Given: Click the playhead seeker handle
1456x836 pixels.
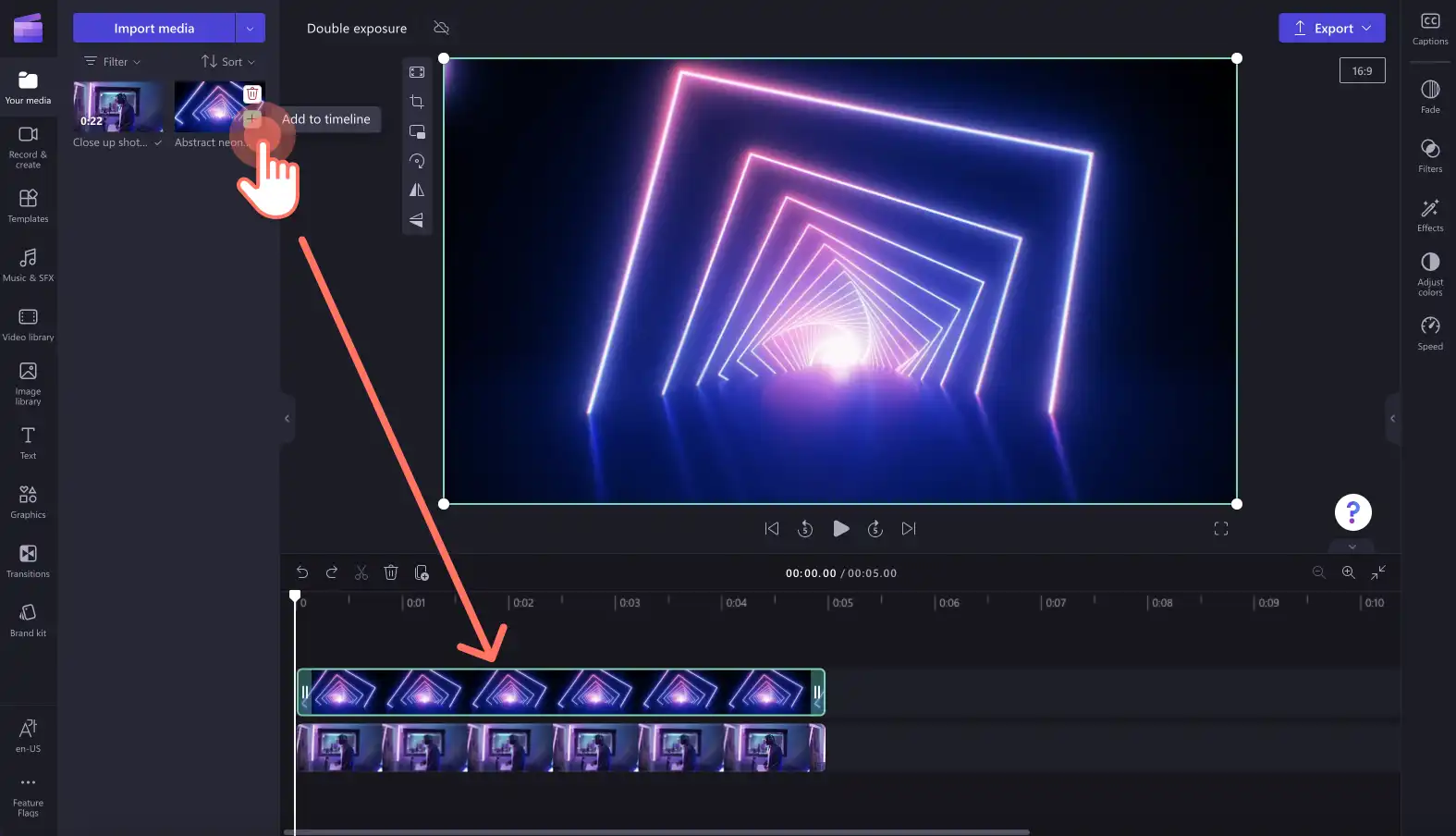Looking at the screenshot, I should 295,596.
